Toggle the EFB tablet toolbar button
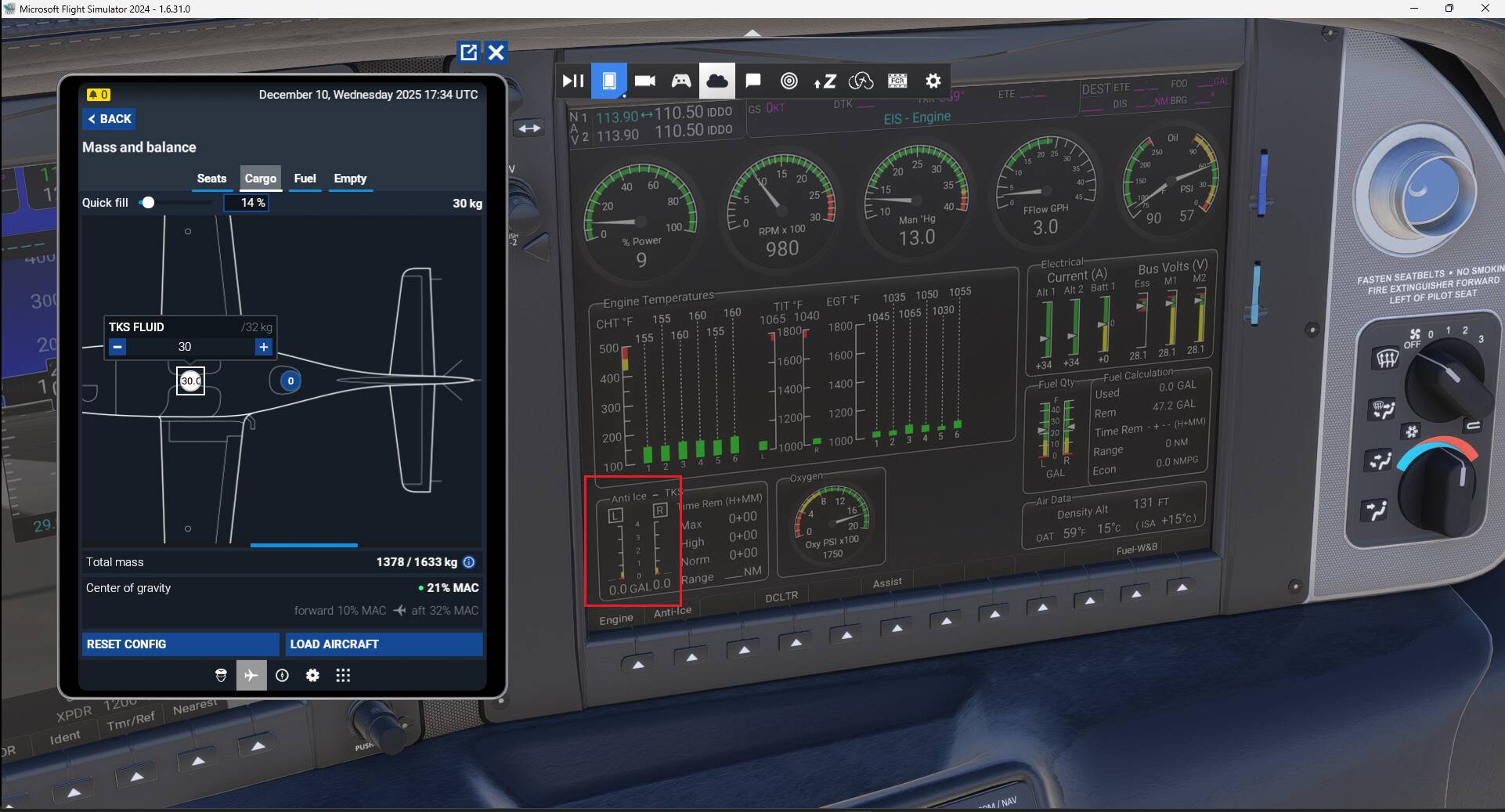This screenshot has height=812, width=1505. click(x=608, y=81)
